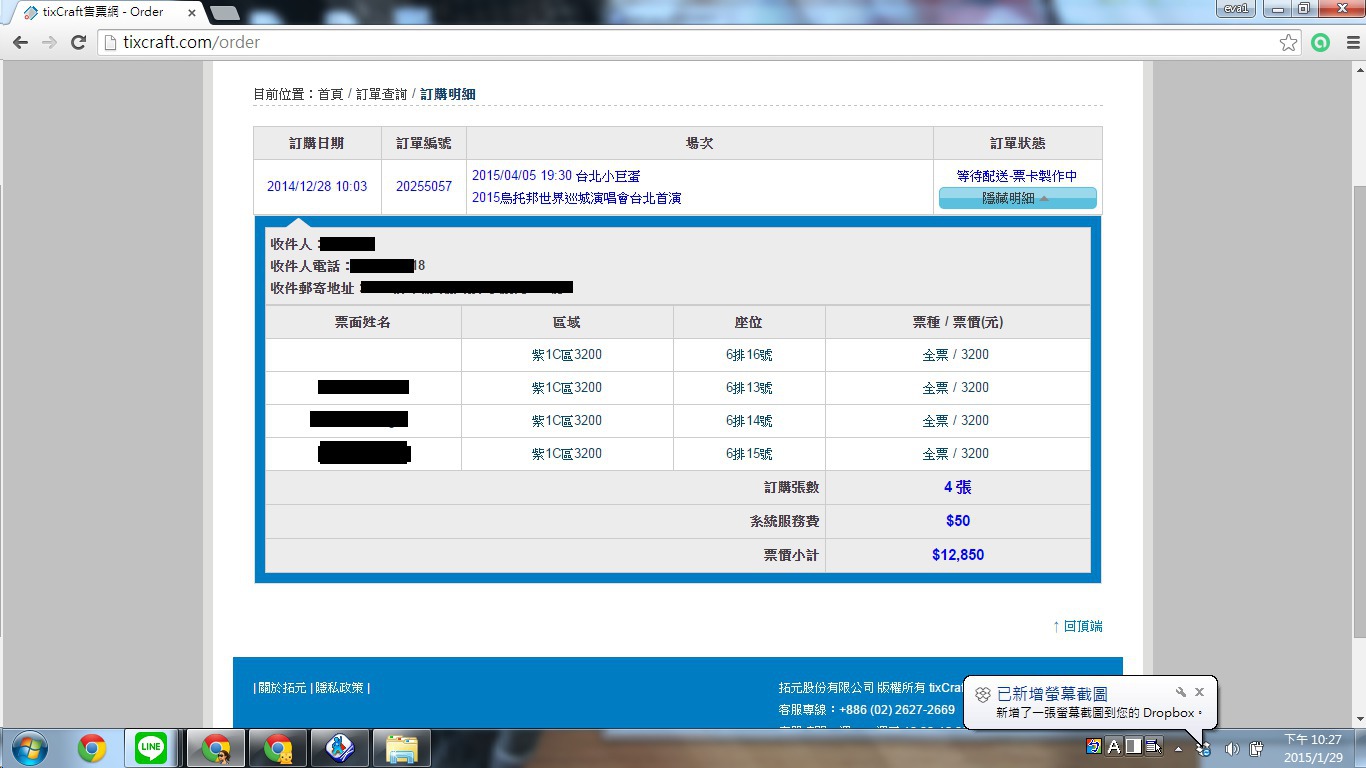This screenshot has height=768, width=1366.
Task: Click the $12,850 subtotal value
Action: tap(958, 555)
